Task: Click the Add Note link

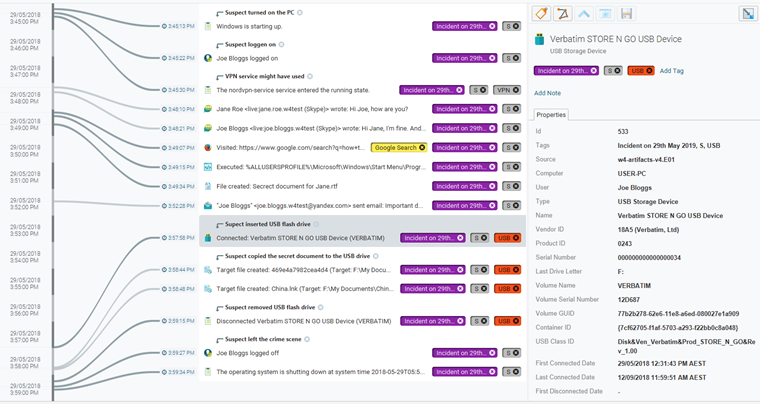Action: click(548, 93)
